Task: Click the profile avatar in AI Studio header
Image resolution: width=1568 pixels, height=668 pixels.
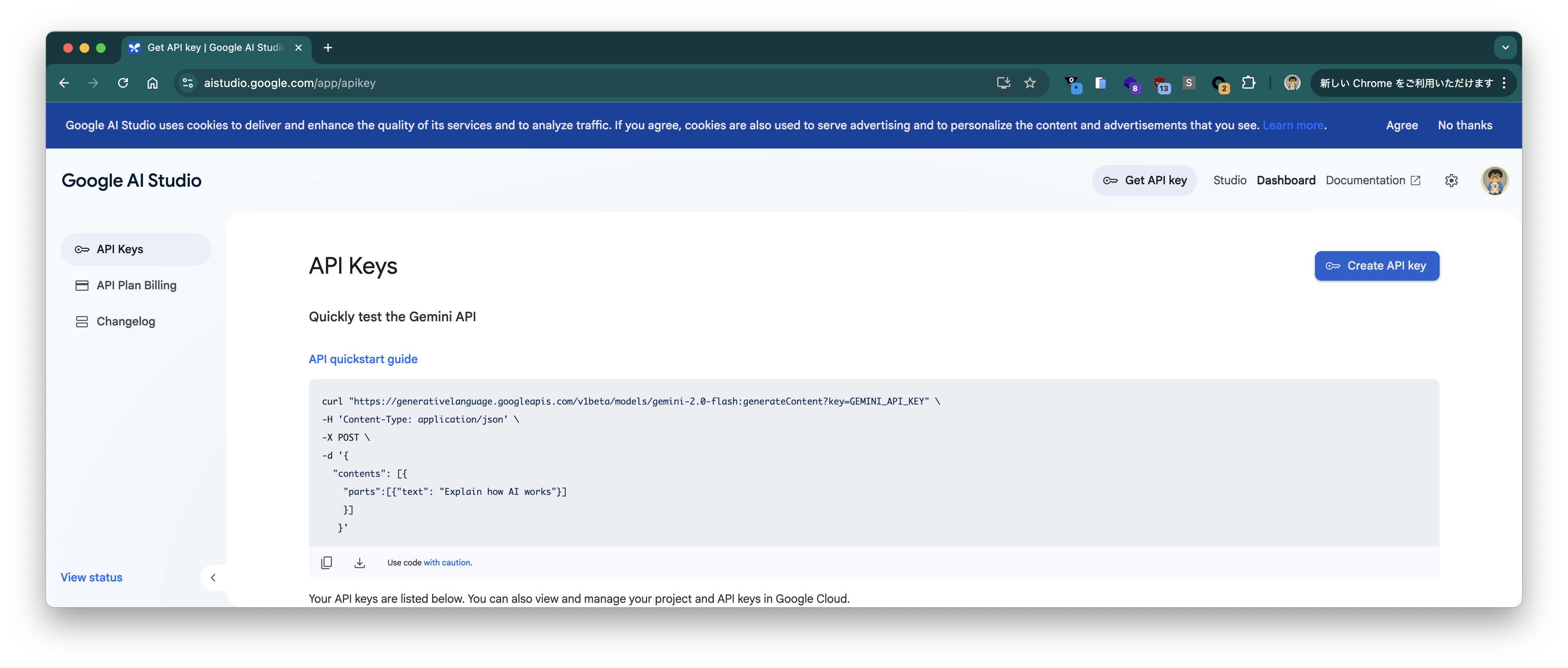Action: (x=1494, y=180)
